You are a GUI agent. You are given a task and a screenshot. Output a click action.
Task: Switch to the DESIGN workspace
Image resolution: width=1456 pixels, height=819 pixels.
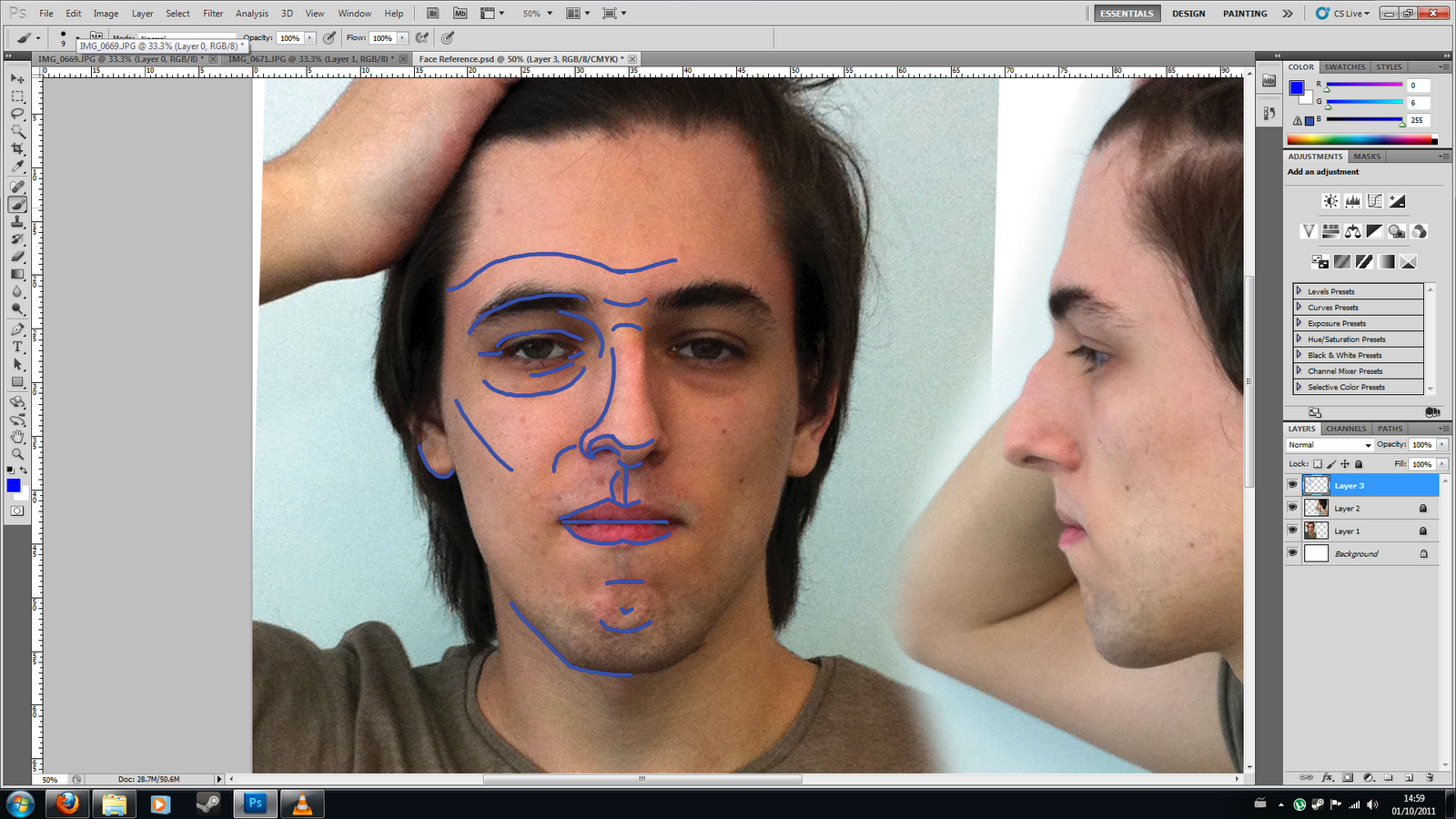pyautogui.click(x=1188, y=13)
